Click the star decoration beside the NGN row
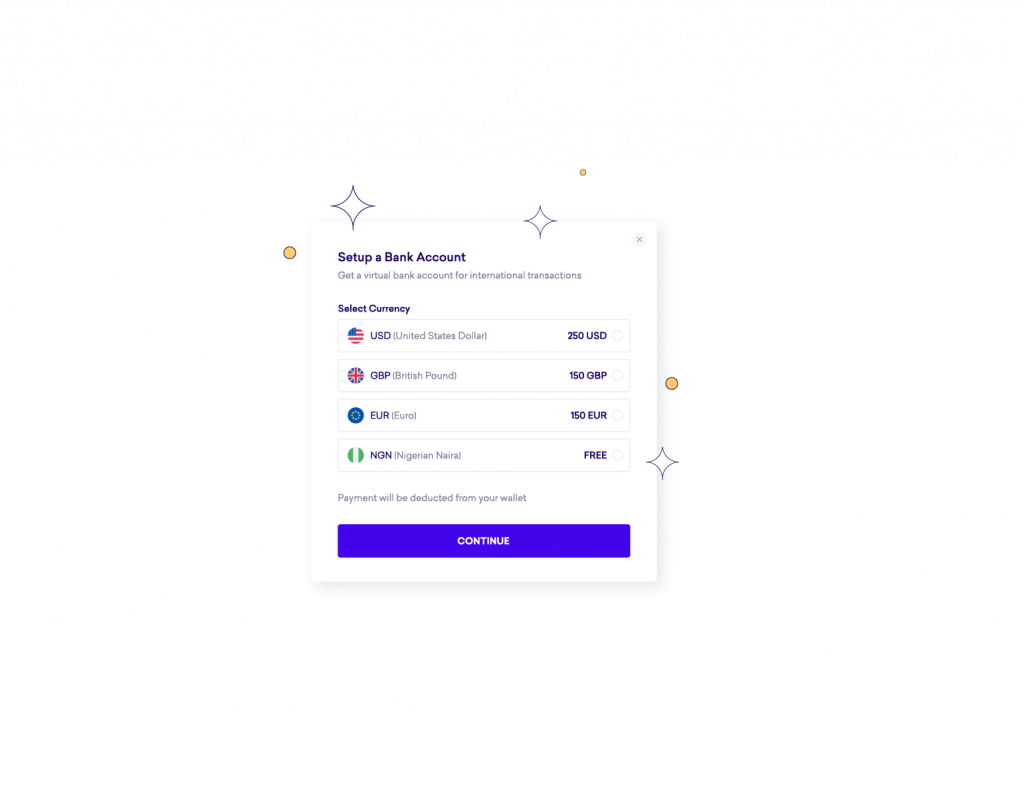The height and width of the screenshot is (788, 1024). pos(662,463)
